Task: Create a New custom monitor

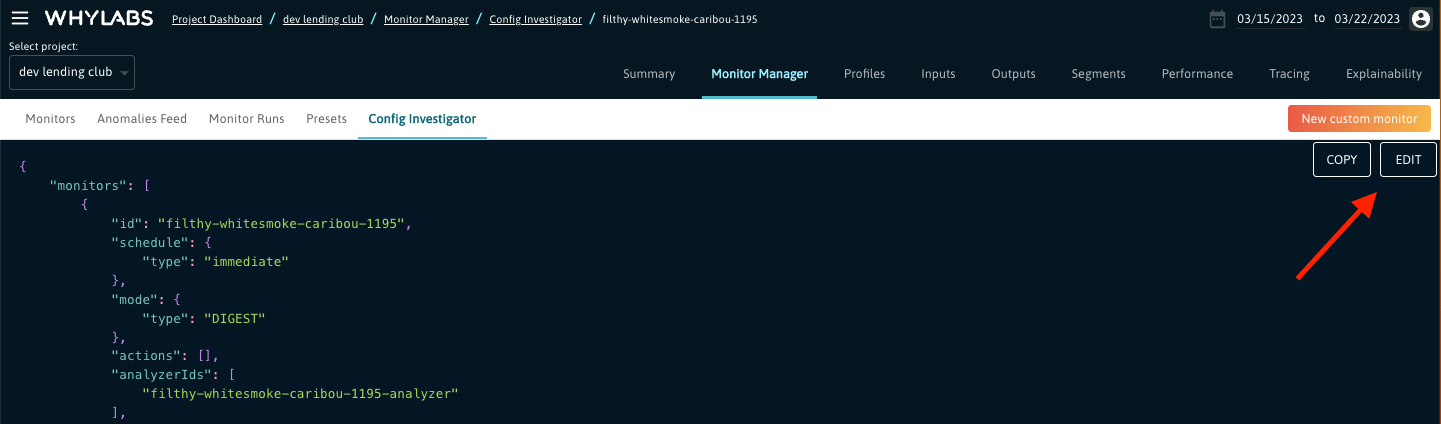Action: click(x=1359, y=118)
